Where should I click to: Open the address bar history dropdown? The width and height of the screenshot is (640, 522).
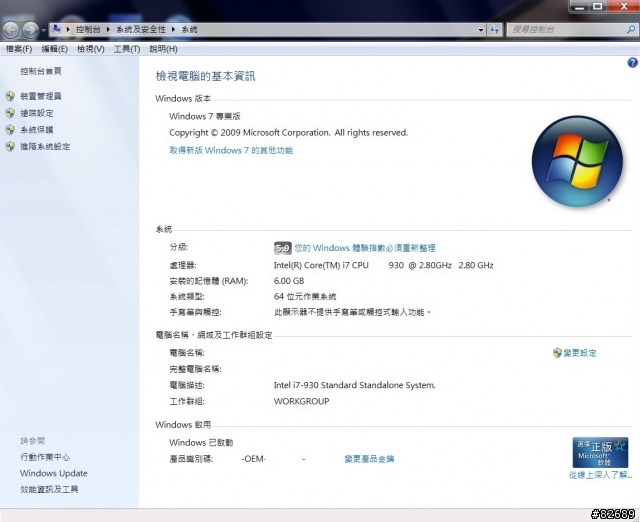[x=481, y=30]
